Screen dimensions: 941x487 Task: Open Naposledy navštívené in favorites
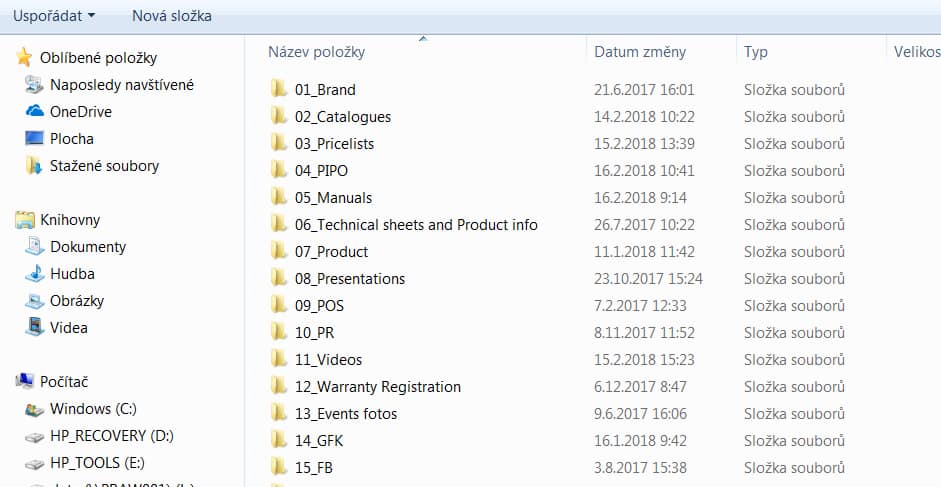click(121, 85)
